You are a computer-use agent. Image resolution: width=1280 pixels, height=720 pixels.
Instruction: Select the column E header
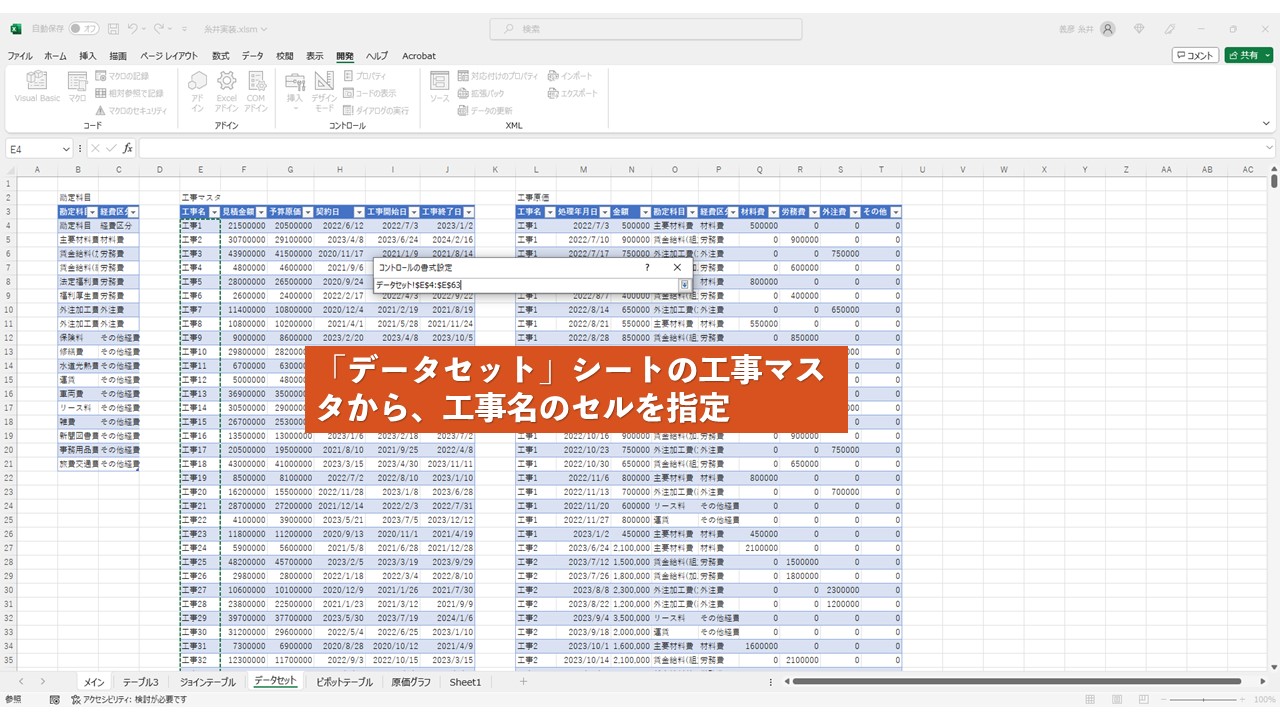point(200,170)
